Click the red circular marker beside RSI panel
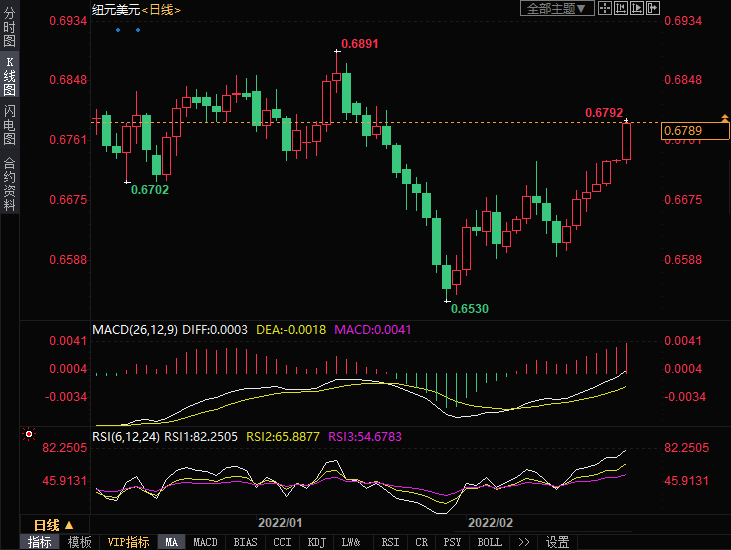This screenshot has width=731, height=550. click(x=29, y=435)
